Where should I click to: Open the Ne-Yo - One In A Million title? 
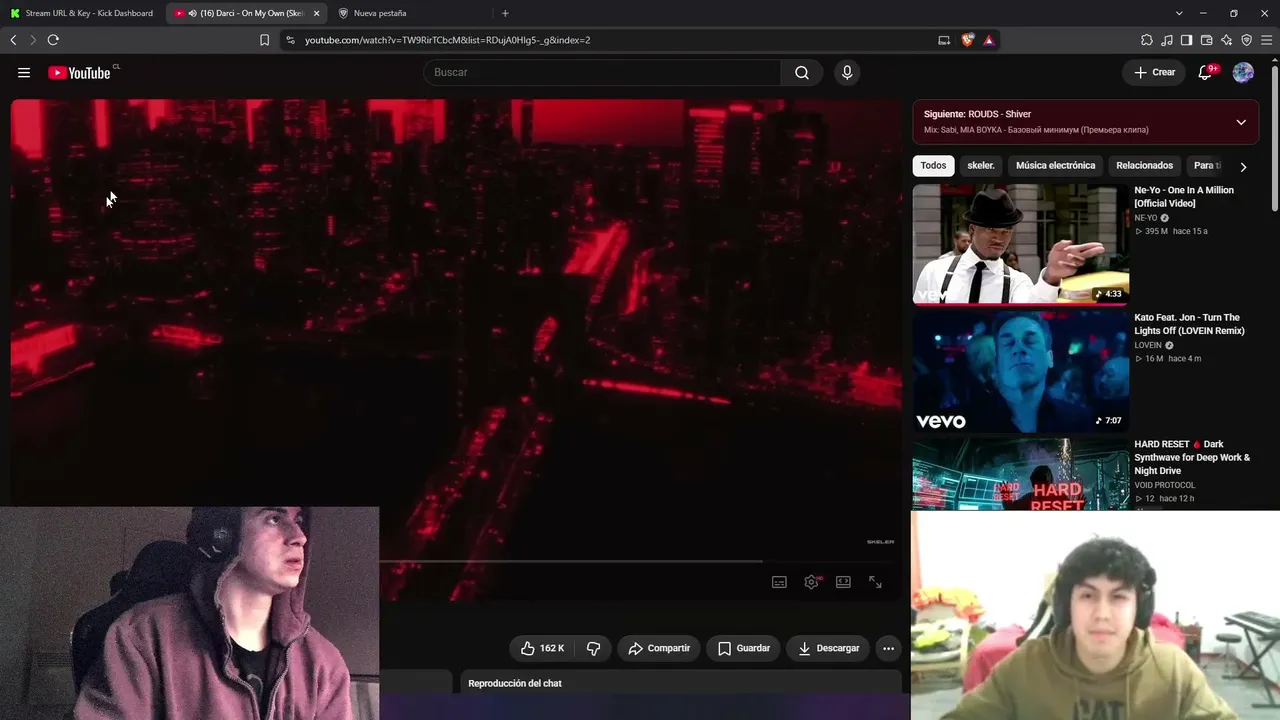(x=1184, y=197)
